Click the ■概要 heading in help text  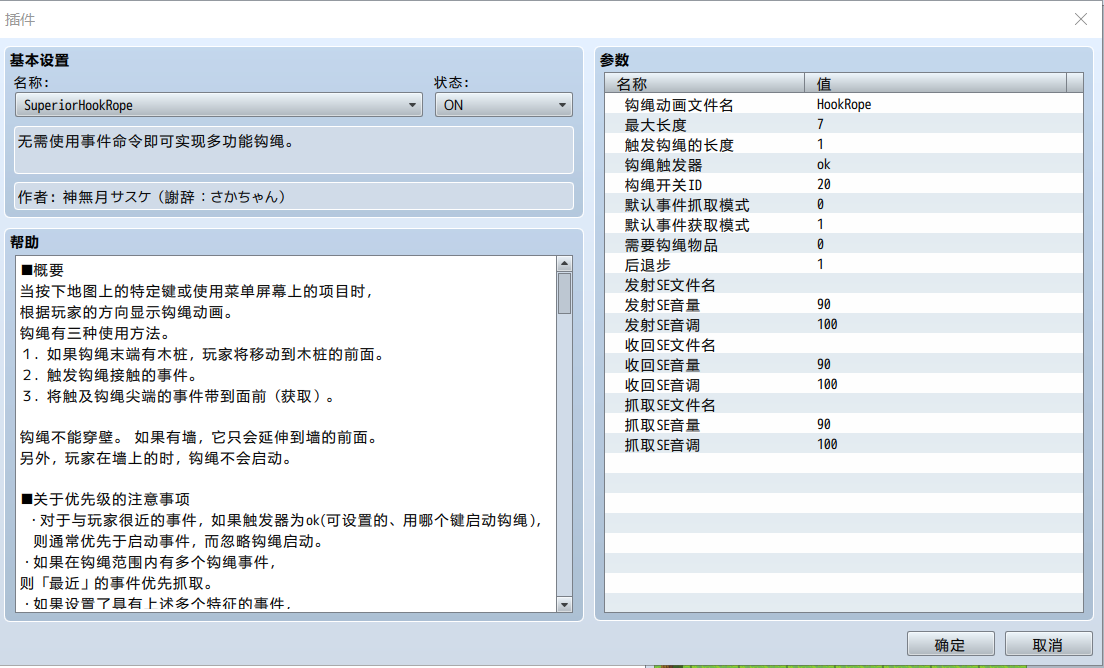[42, 270]
